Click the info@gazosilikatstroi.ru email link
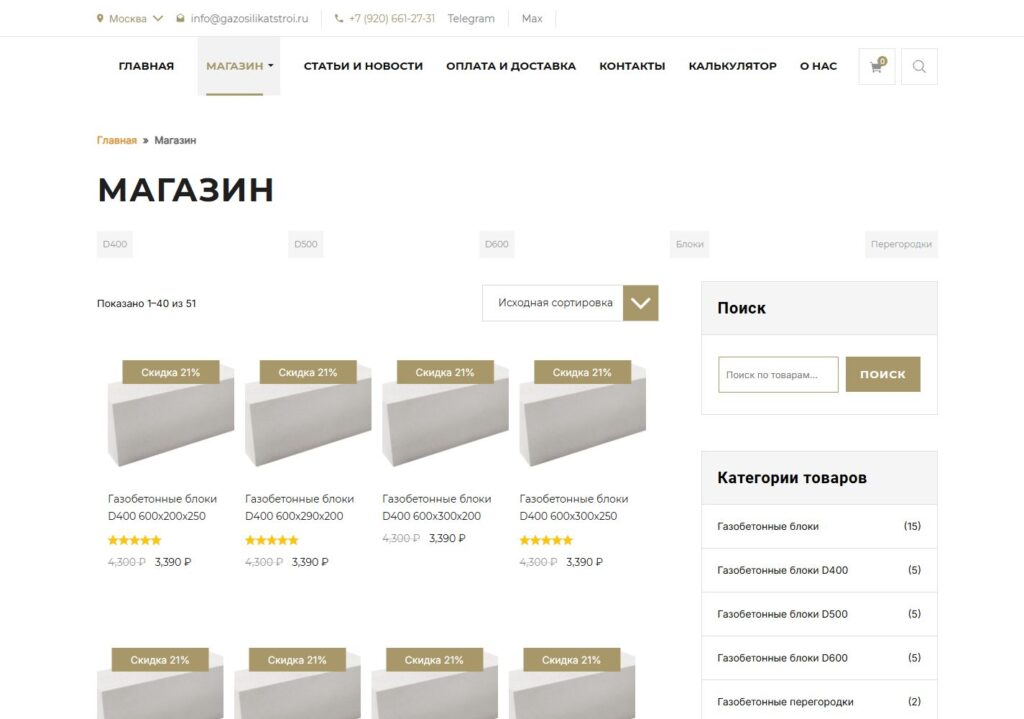The height and width of the screenshot is (719, 1024). [249, 18]
